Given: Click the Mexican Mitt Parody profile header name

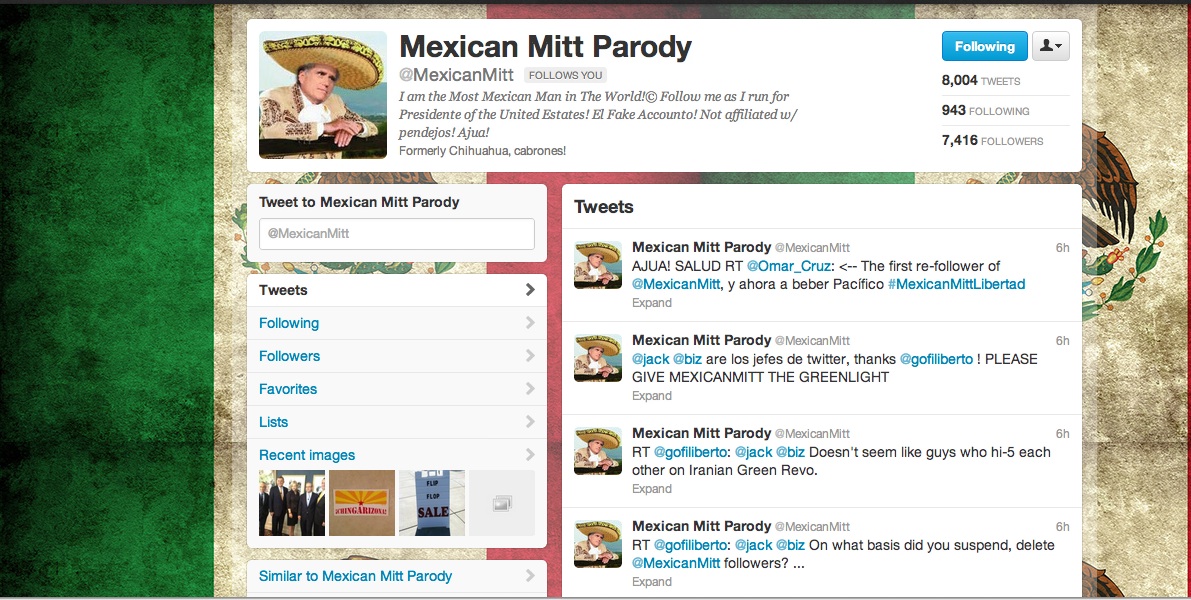Looking at the screenshot, I should coord(545,47).
